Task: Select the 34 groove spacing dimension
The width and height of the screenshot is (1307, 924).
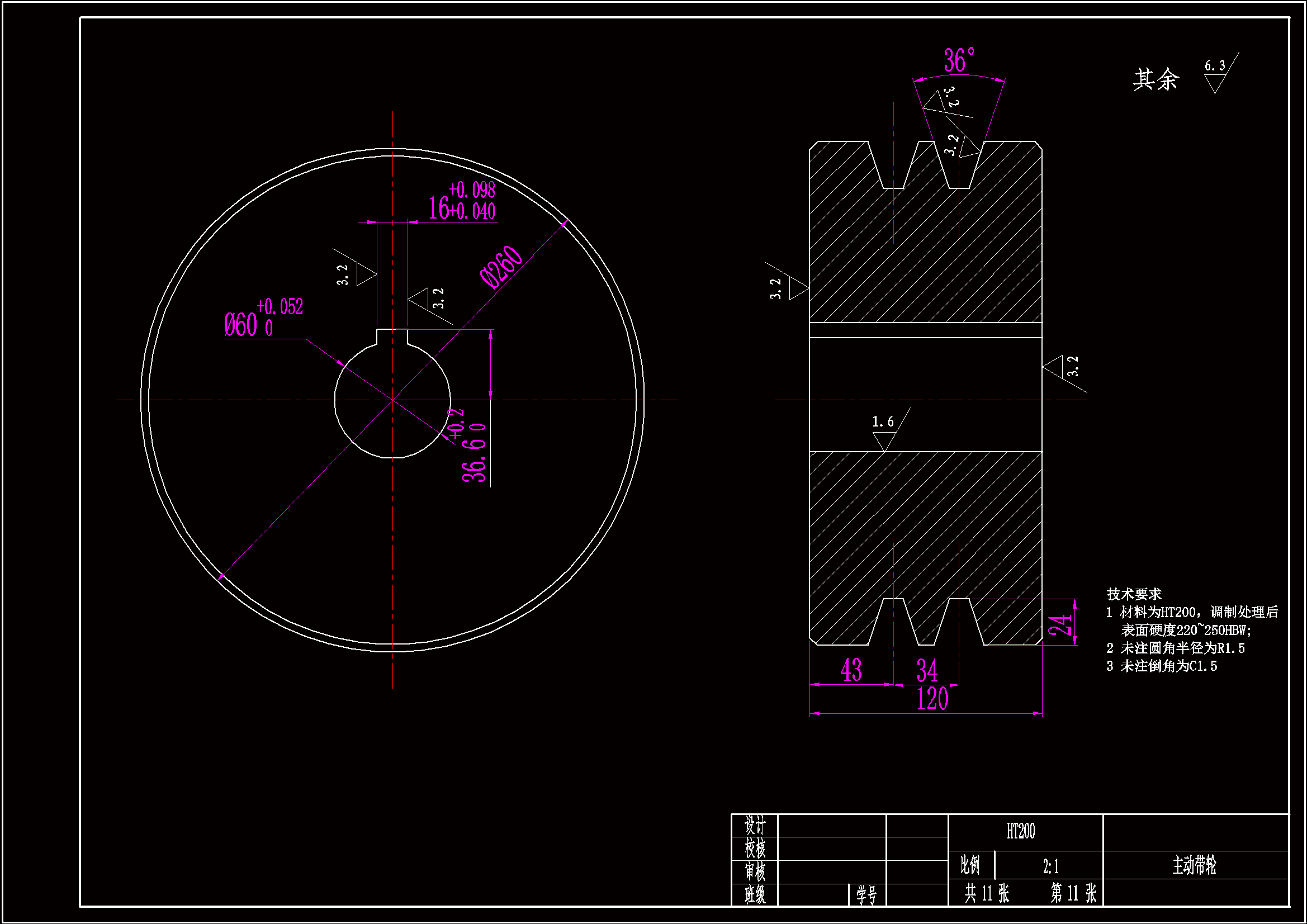Action: pos(927,671)
